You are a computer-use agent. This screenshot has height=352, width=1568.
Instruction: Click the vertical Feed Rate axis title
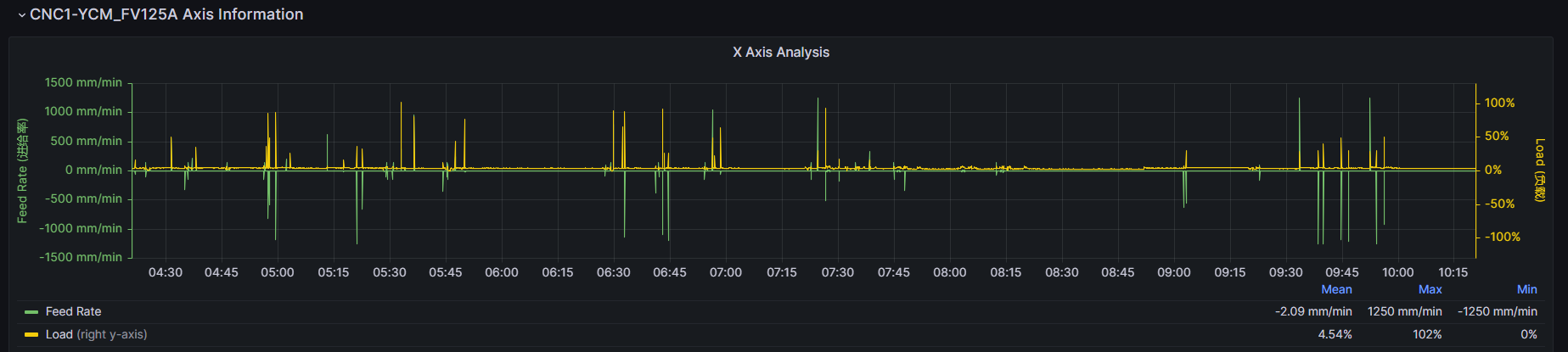[23, 170]
